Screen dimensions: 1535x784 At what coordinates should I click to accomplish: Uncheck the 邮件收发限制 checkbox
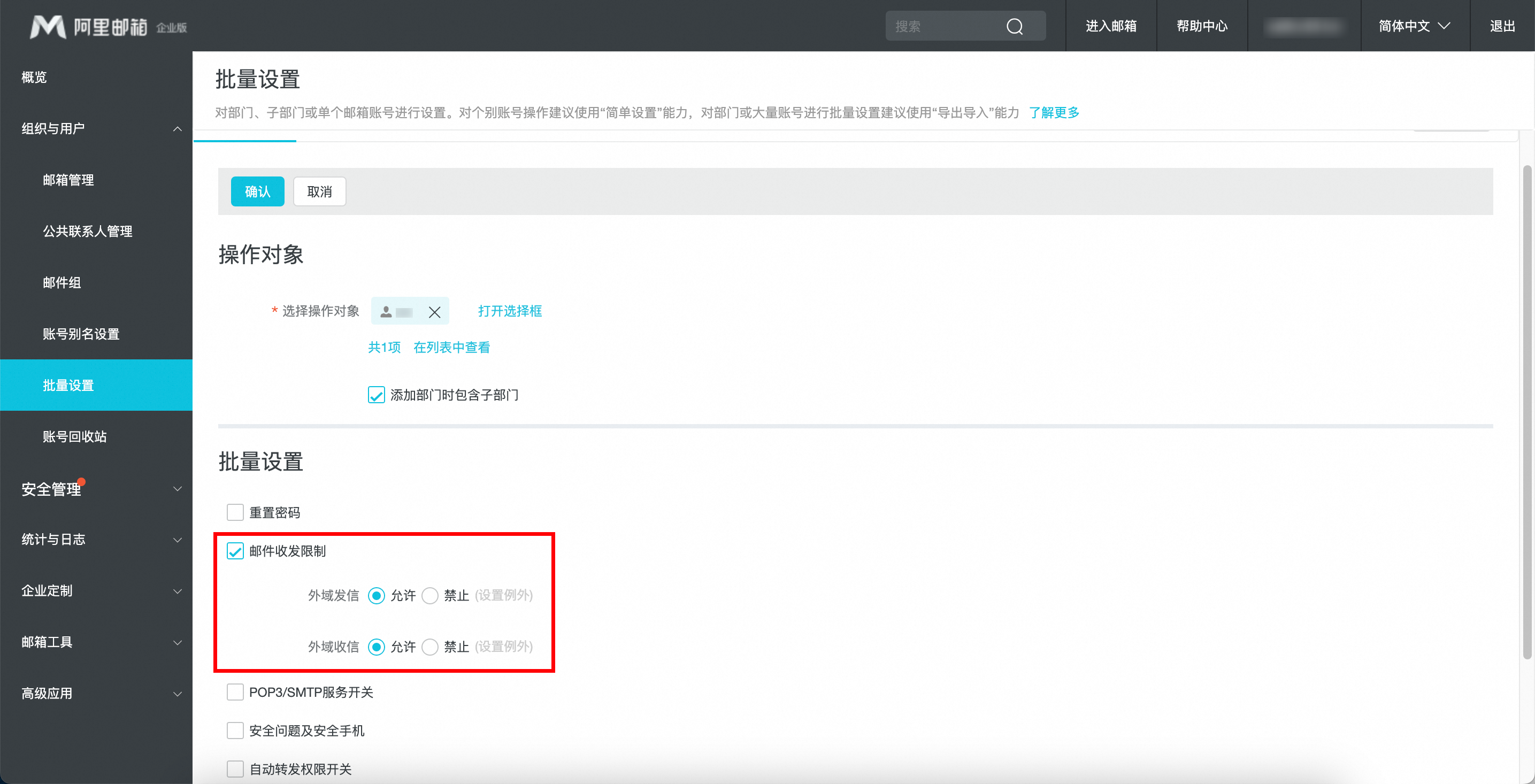pyautogui.click(x=235, y=551)
